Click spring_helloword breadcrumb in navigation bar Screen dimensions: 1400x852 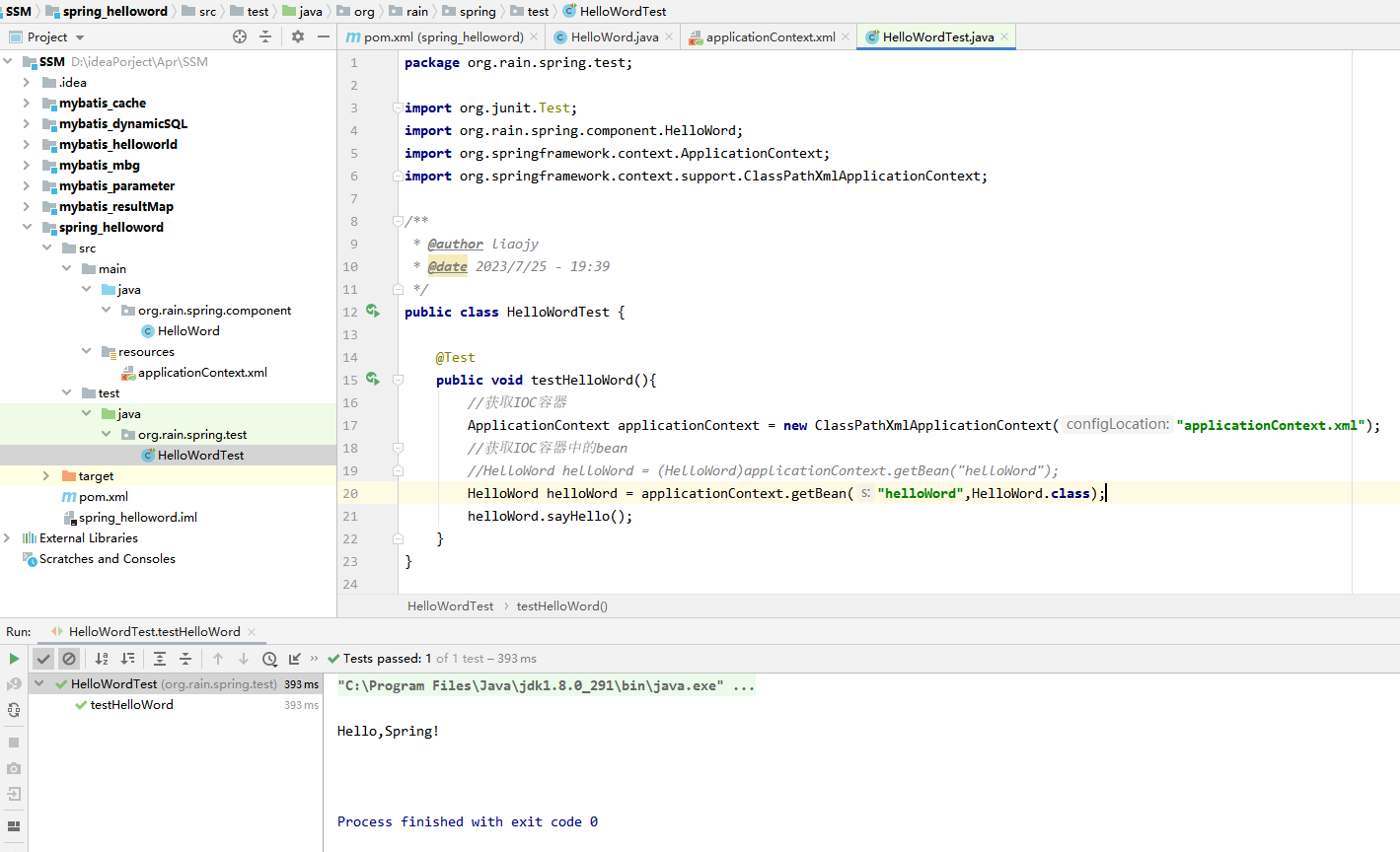point(114,12)
